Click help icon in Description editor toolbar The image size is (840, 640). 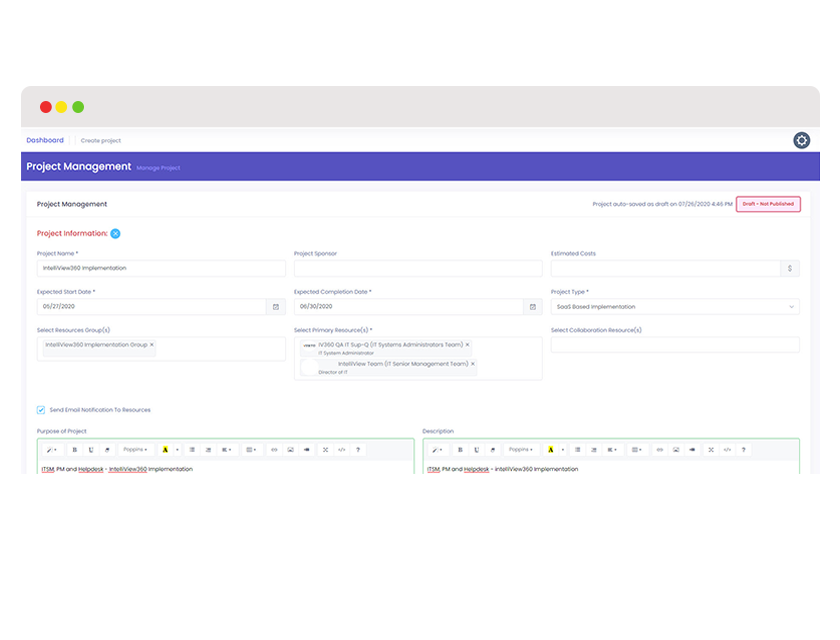(743, 450)
